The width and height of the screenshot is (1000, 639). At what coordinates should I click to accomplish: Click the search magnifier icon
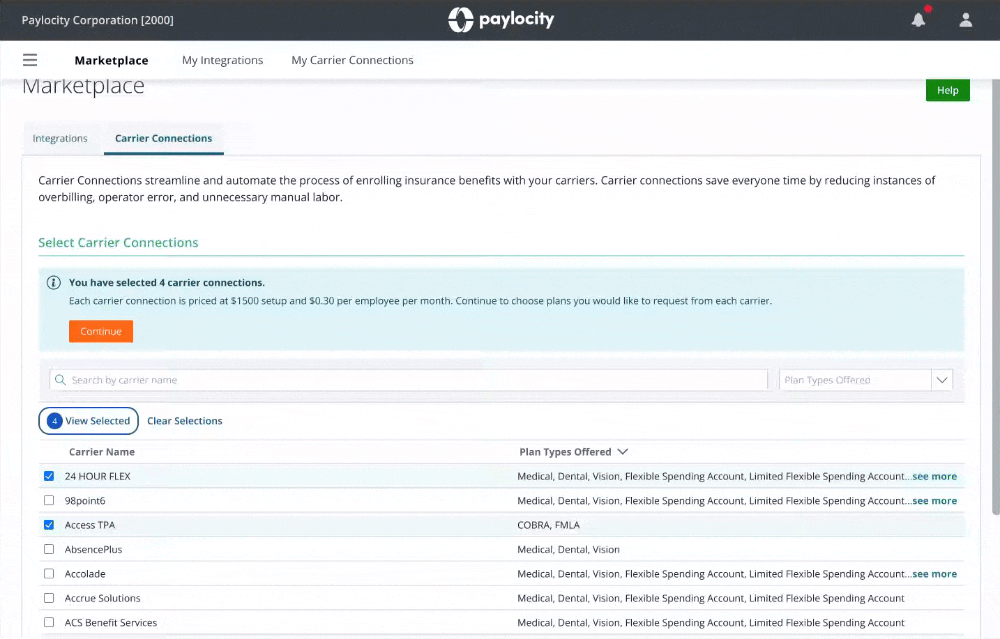(x=61, y=380)
